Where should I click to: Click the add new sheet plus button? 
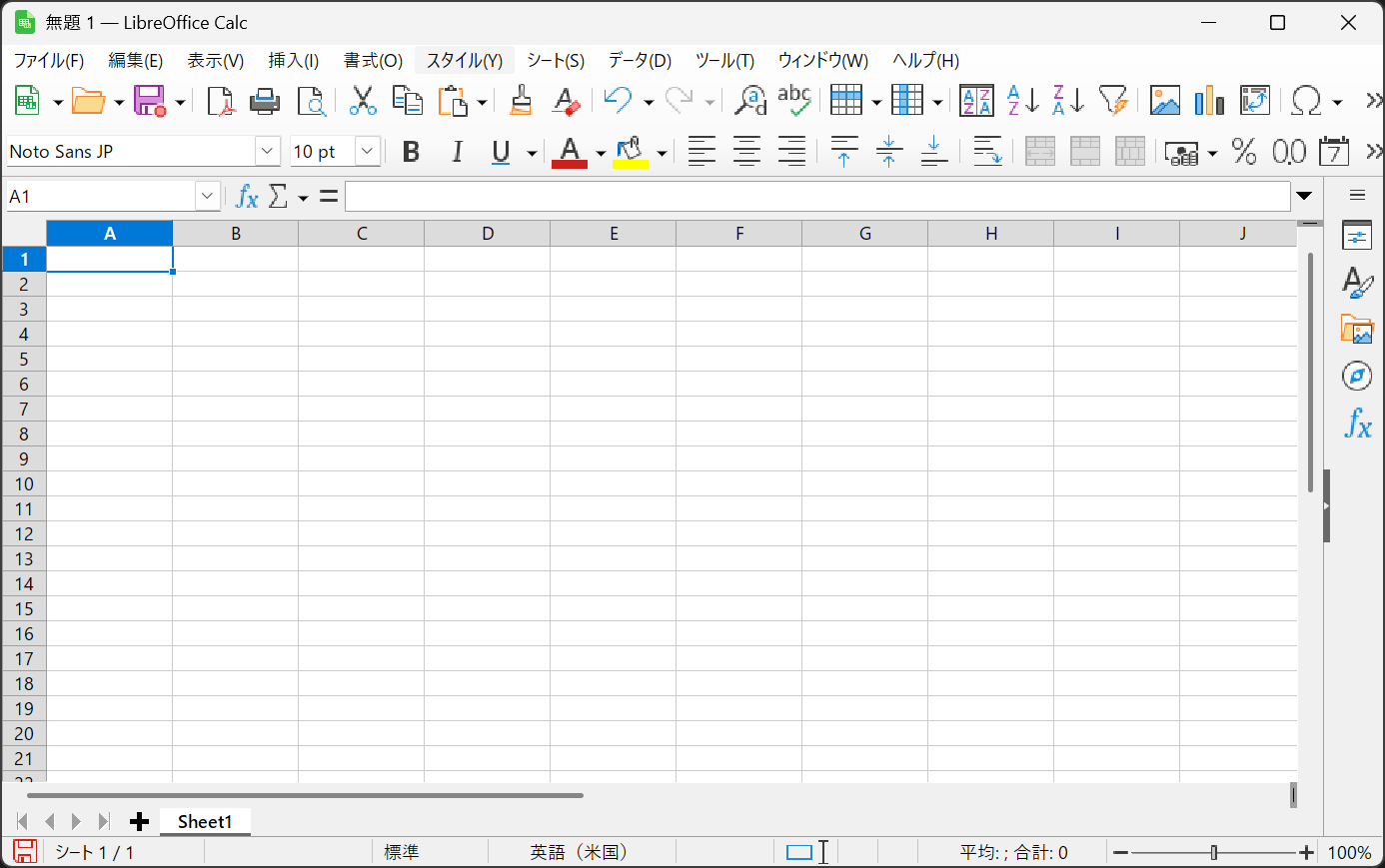click(140, 822)
